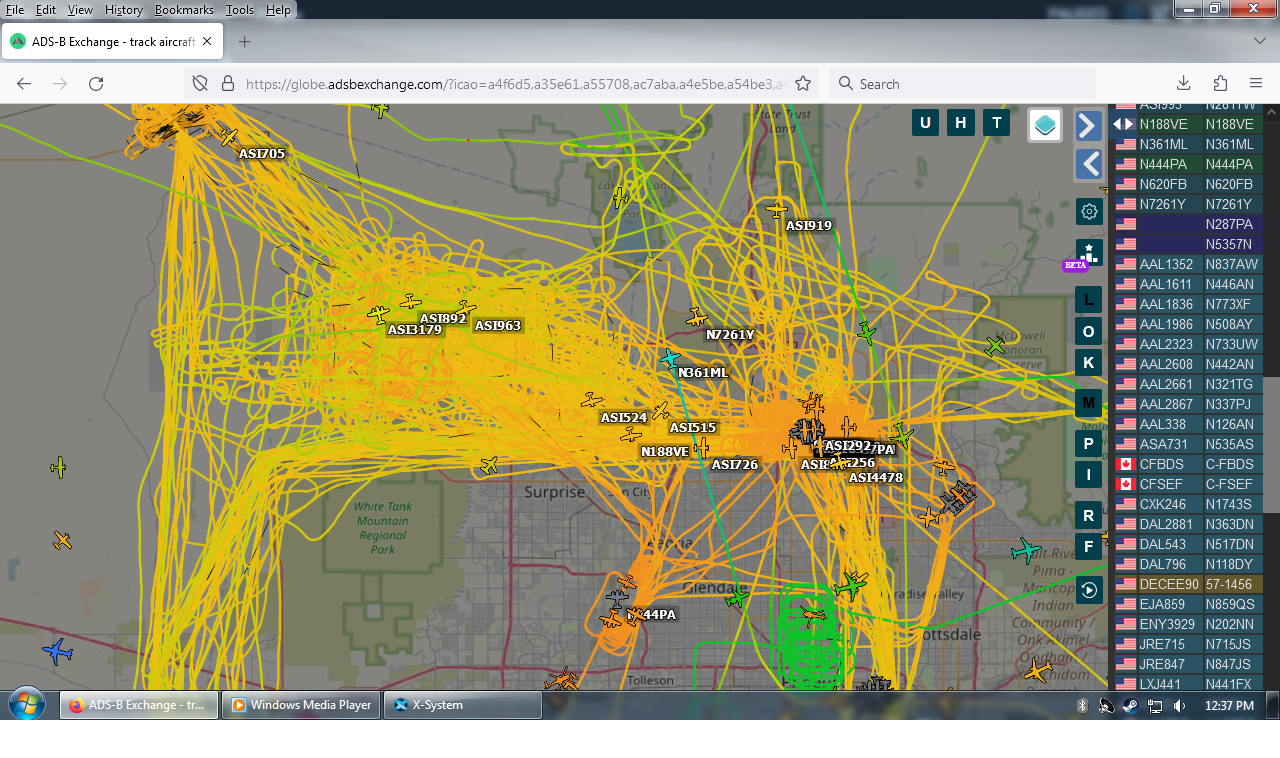Click the Steam tray icon
The width and height of the screenshot is (1280, 758).
(1130, 706)
